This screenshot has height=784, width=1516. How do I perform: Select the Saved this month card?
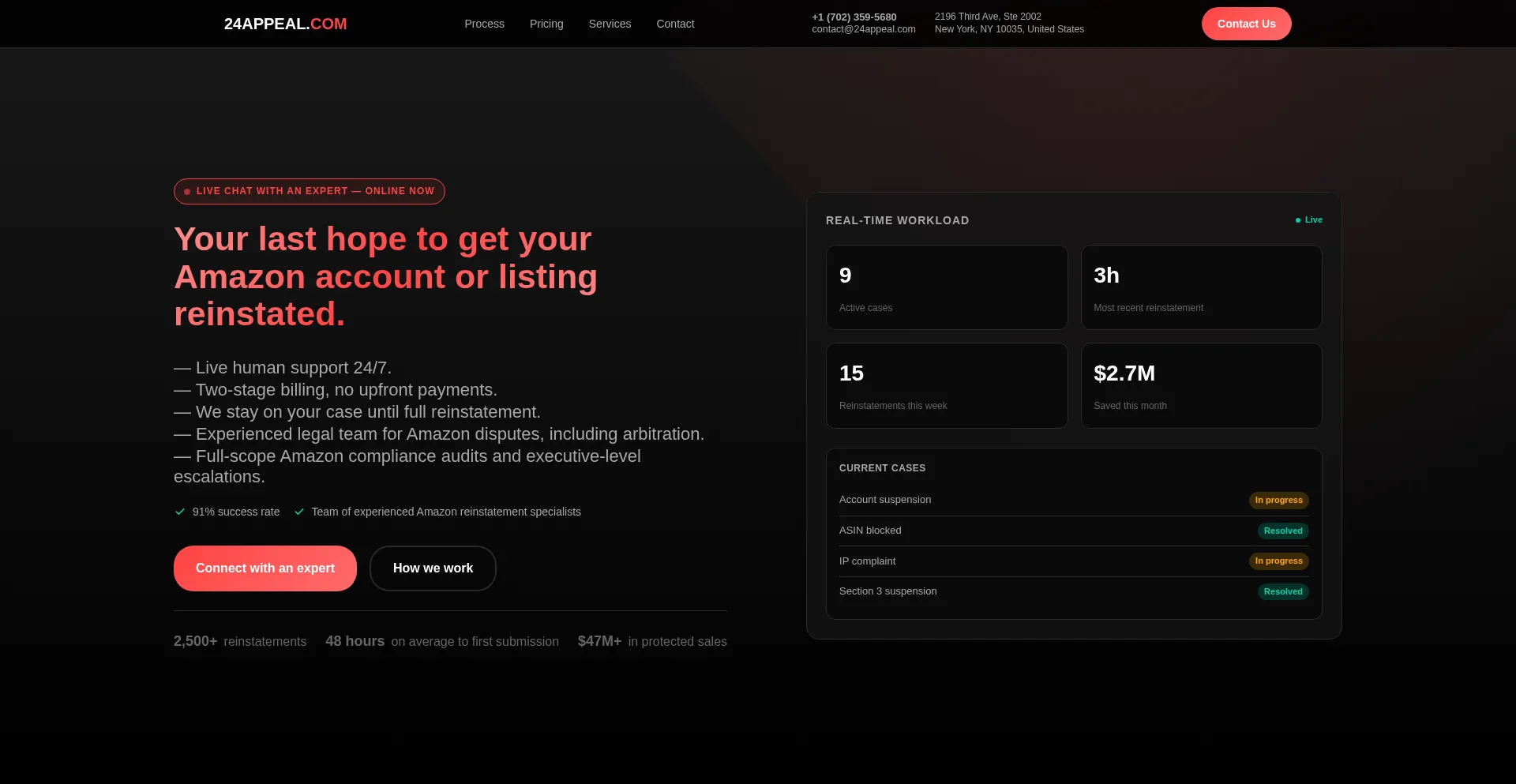[x=1201, y=385]
